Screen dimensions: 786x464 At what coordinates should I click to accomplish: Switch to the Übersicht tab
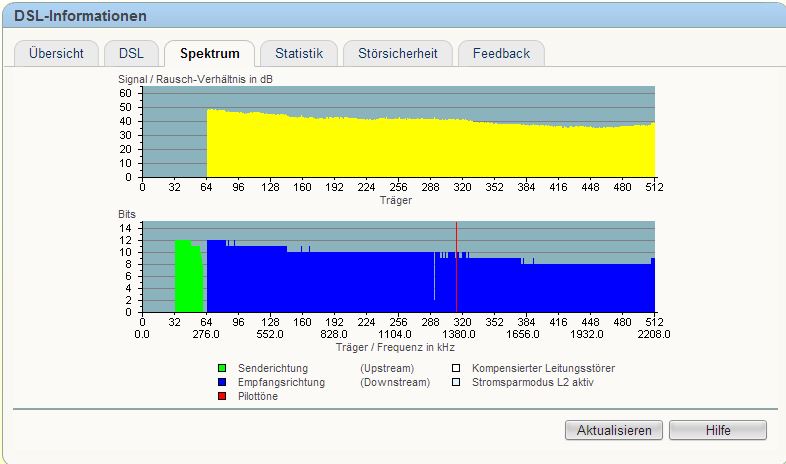pos(56,54)
